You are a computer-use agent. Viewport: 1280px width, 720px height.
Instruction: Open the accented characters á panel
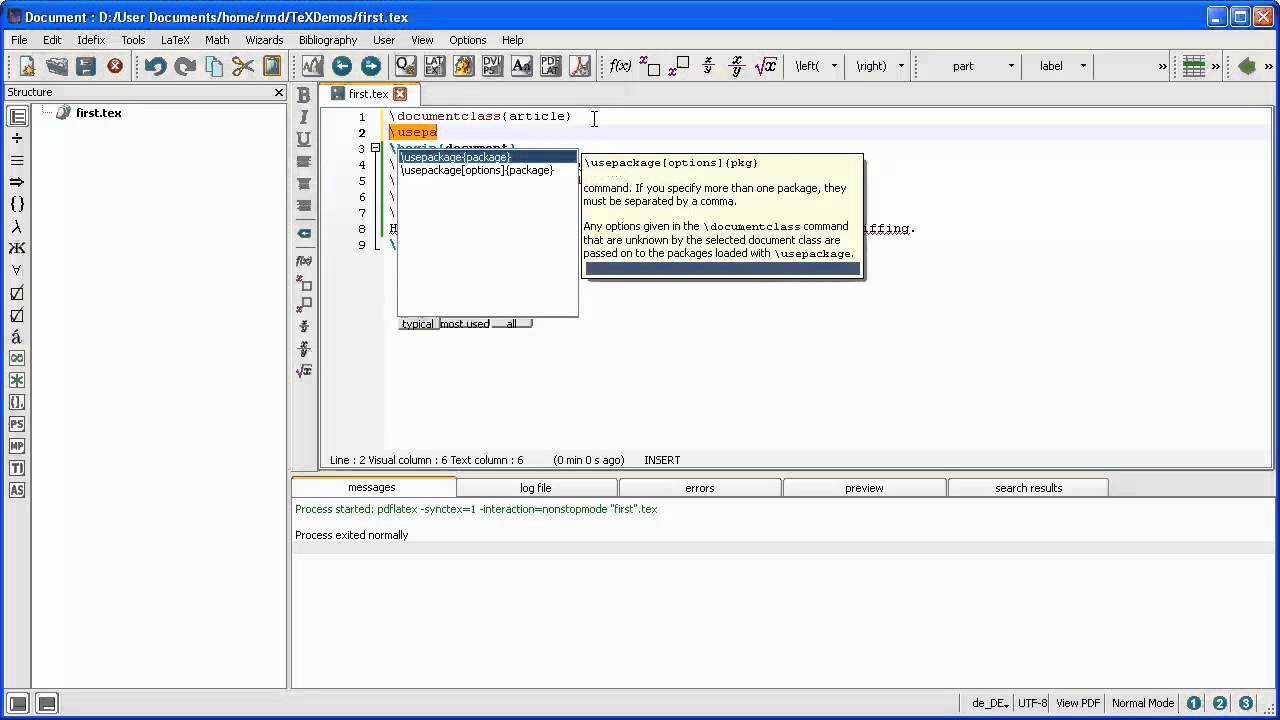point(17,337)
